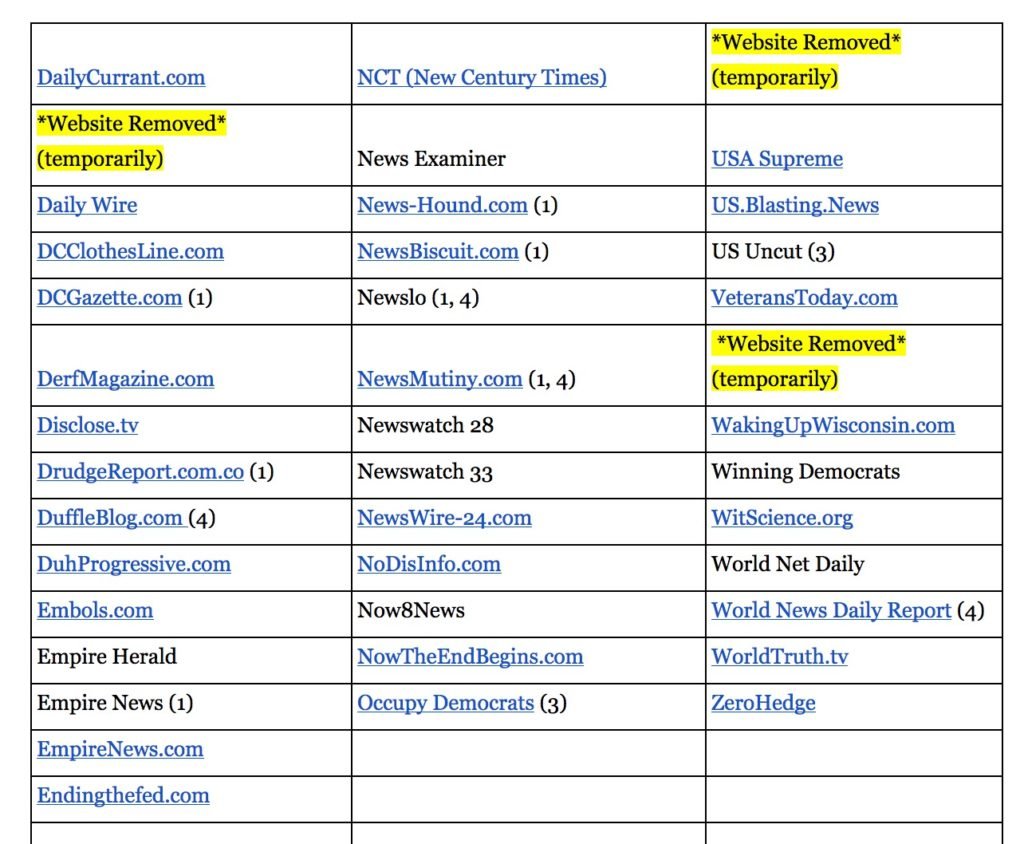This screenshot has height=844, width=1024.
Task: Open NCT (New Century Times) link
Action: click(x=482, y=77)
